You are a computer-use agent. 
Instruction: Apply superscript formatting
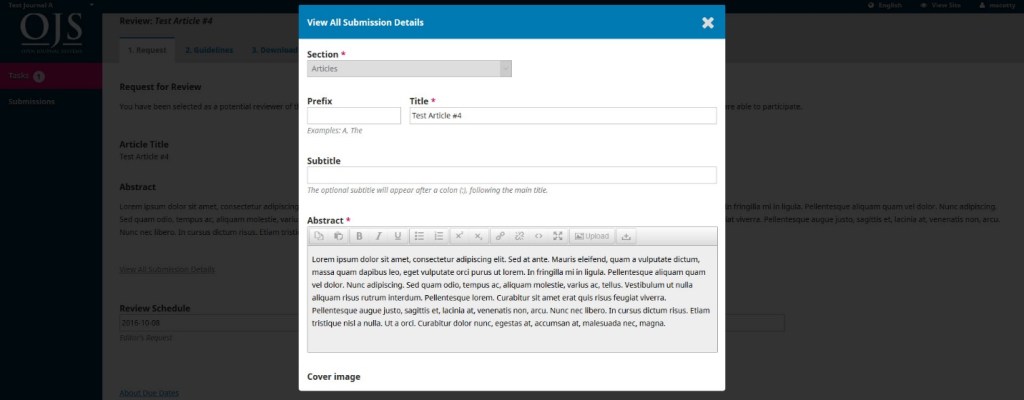click(x=459, y=236)
